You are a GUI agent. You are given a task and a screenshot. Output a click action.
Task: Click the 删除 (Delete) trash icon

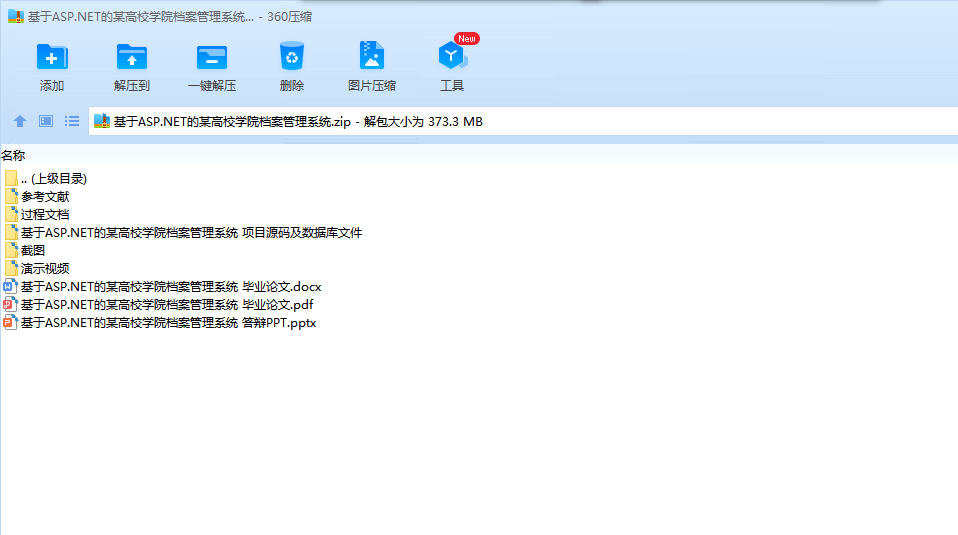pos(291,56)
